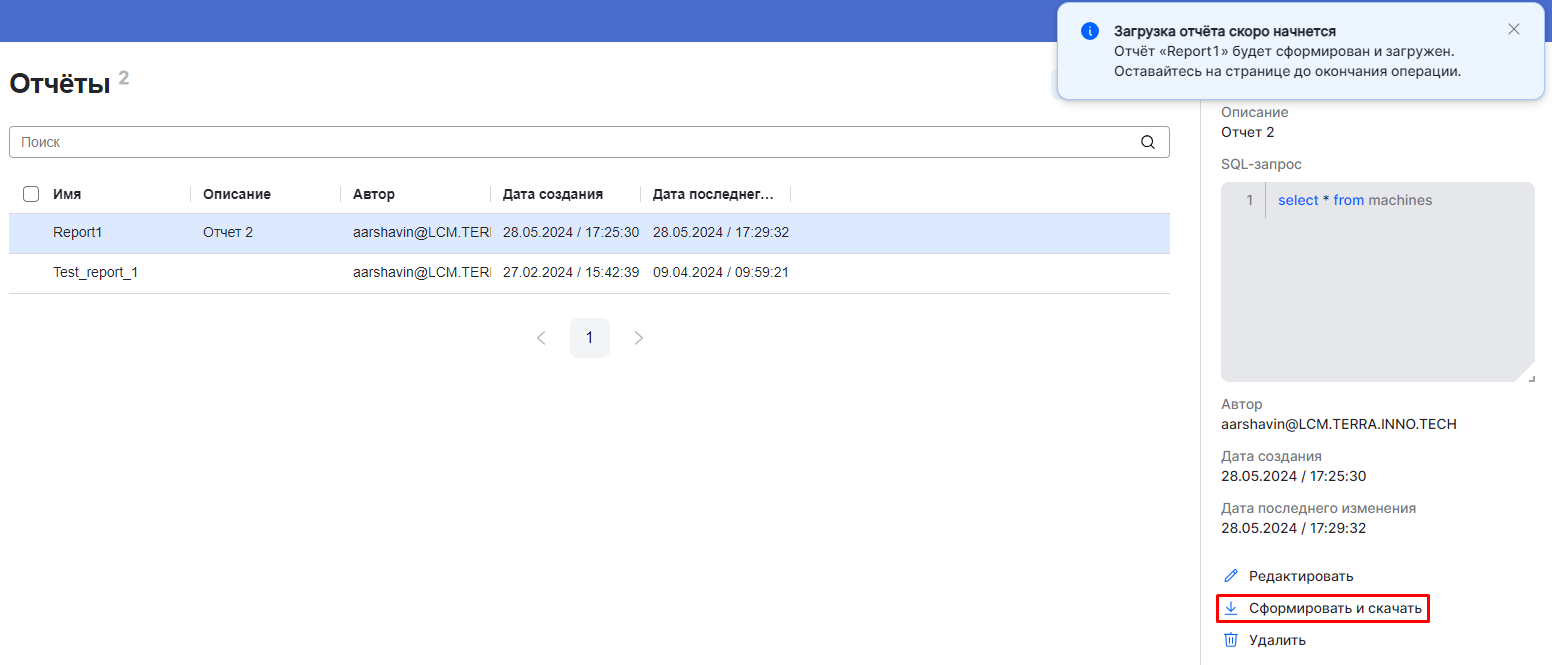This screenshot has height=665, width=1552.
Task: Click Сформировать и скачать button
Action: coord(1334,608)
